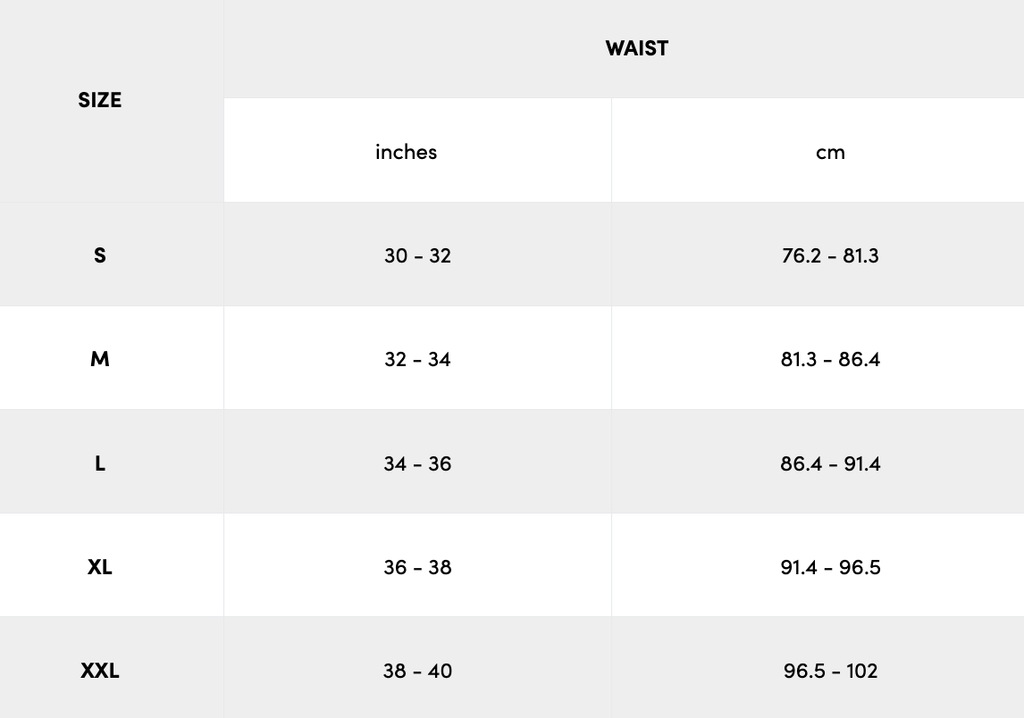Select the 38 – 40 inches cell

point(417,670)
